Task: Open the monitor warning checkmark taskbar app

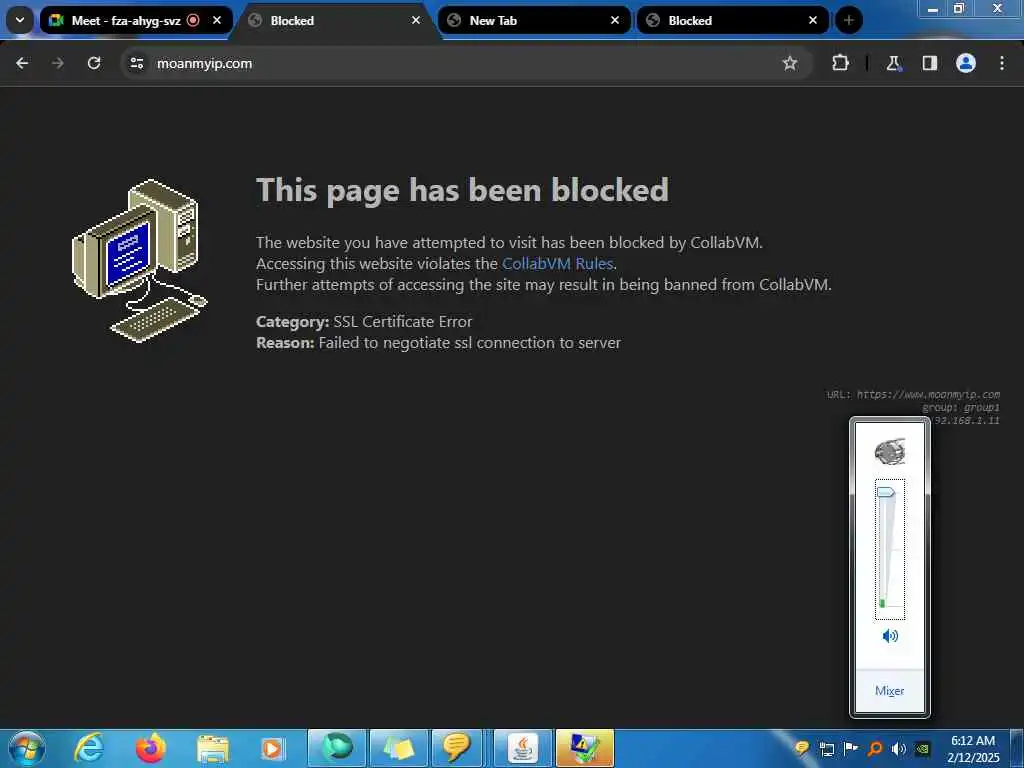Action: tap(584, 748)
